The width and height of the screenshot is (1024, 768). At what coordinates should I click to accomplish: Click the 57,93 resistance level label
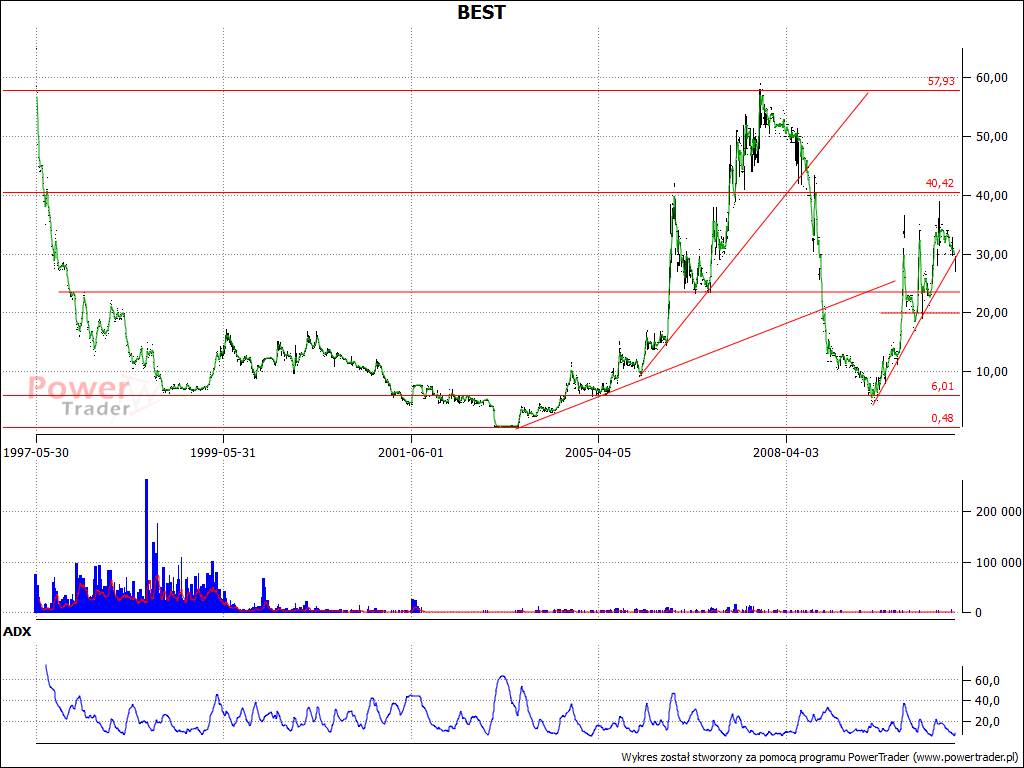coord(941,82)
